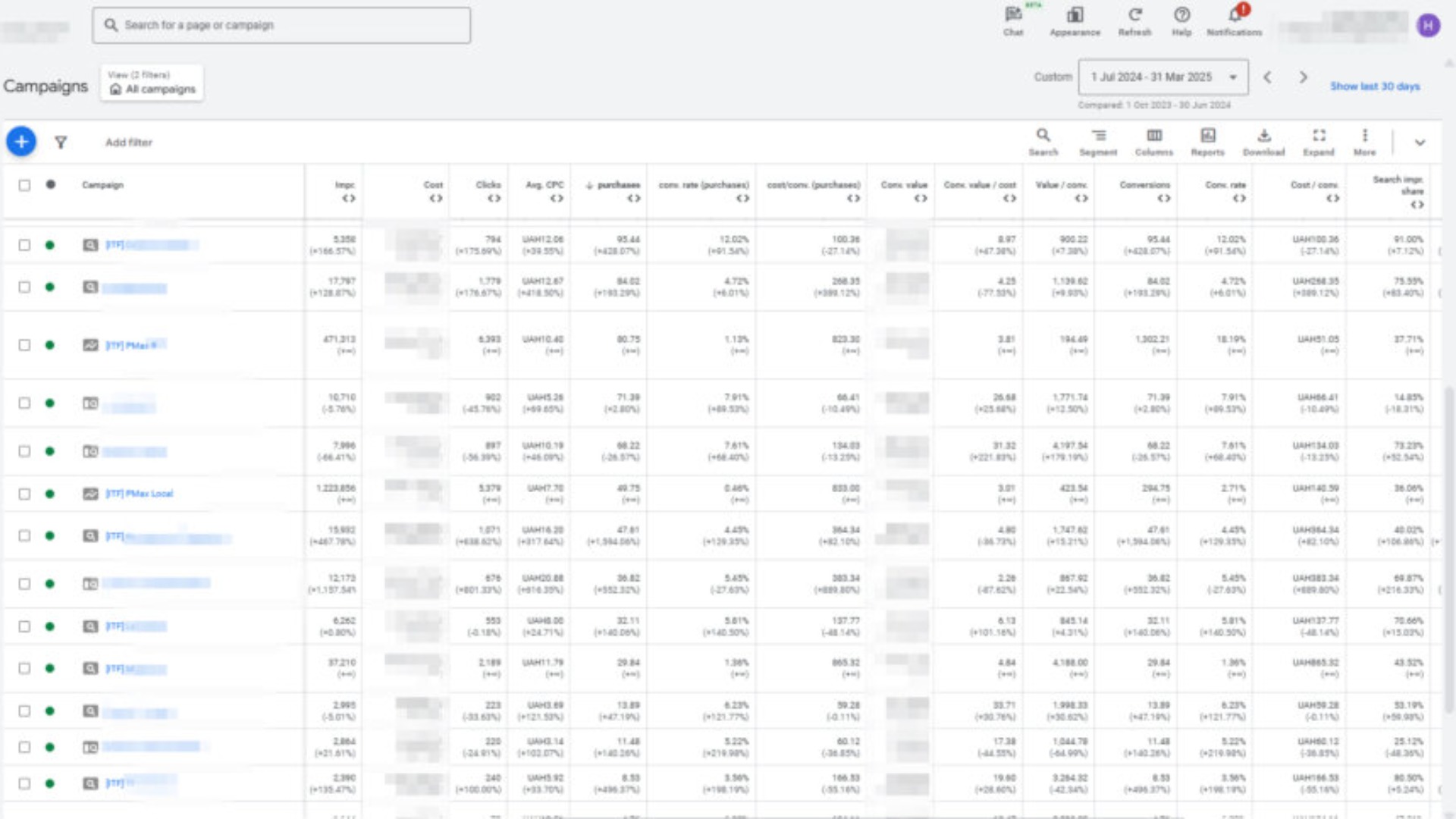
Task: Open the All campaigns view selector
Action: 152,82
